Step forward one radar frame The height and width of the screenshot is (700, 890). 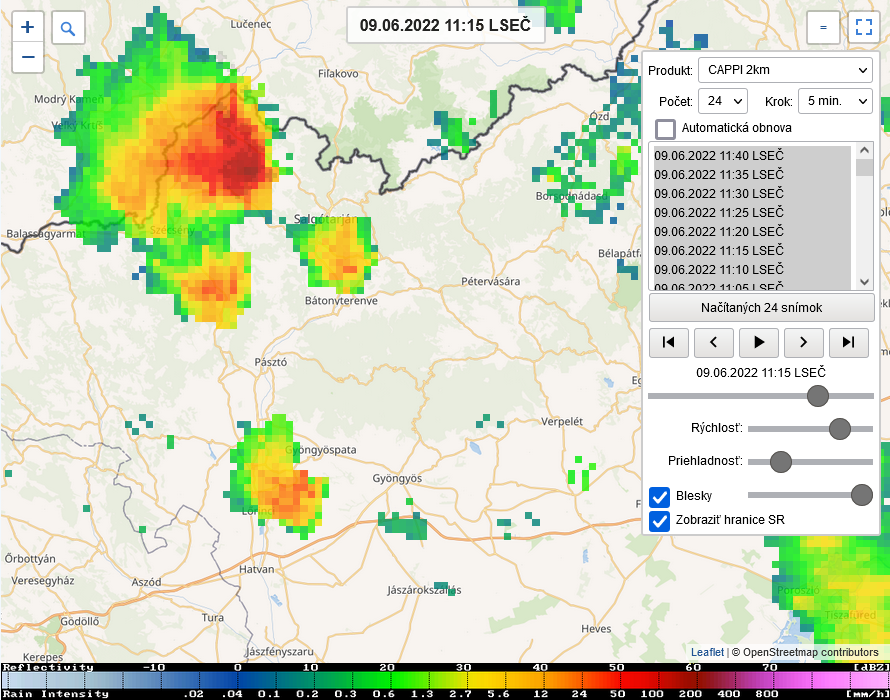pyautogui.click(x=804, y=342)
